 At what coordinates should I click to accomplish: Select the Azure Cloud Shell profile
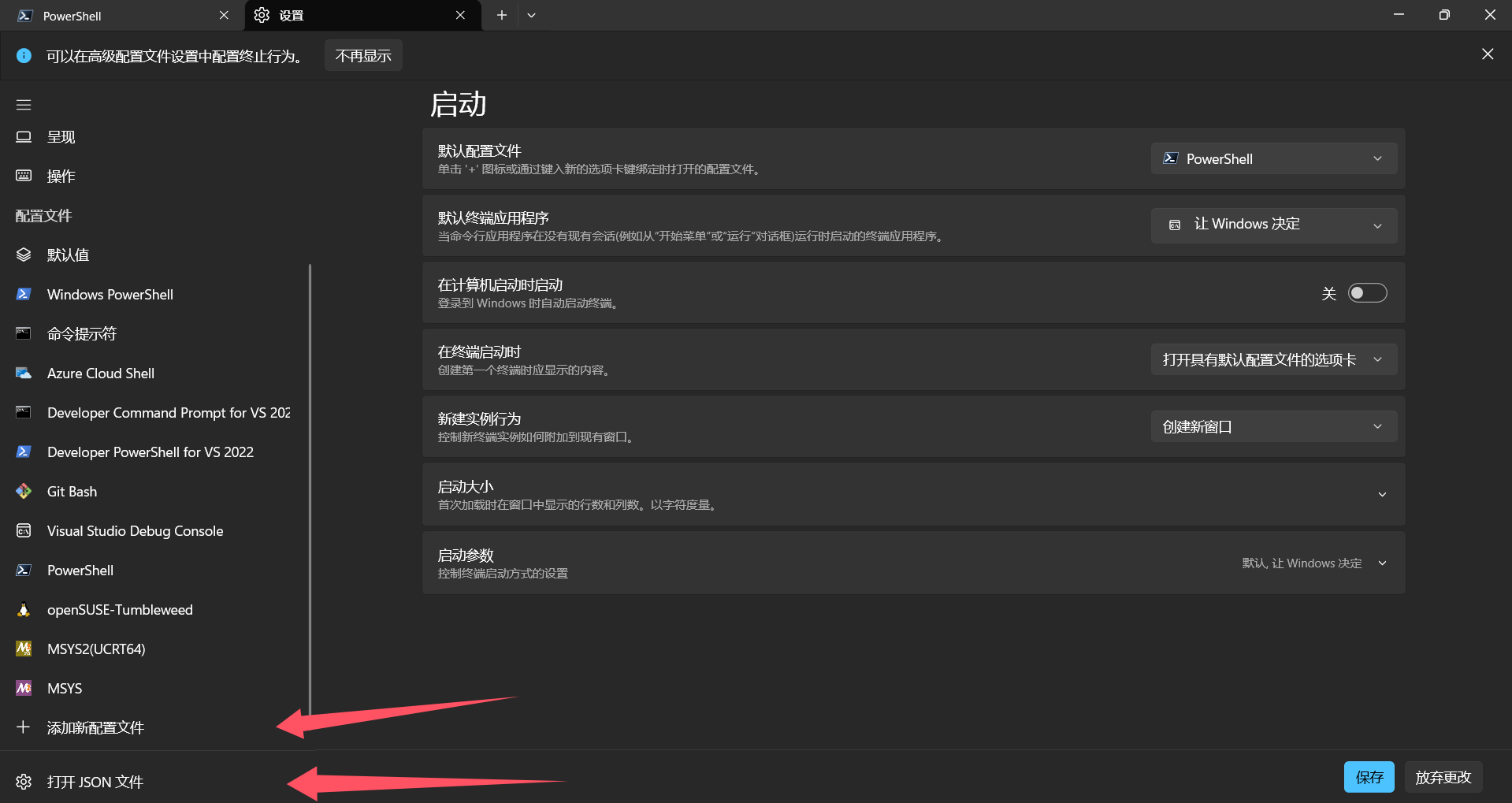[100, 373]
